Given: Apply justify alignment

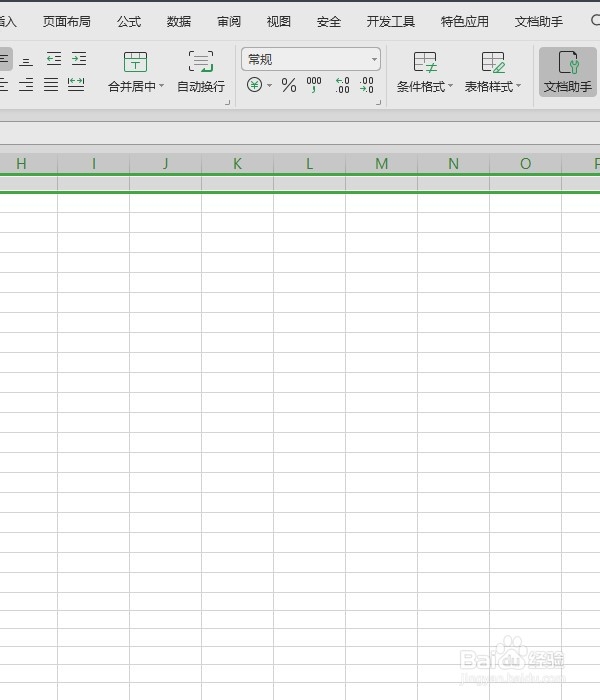Looking at the screenshot, I should click(51, 84).
